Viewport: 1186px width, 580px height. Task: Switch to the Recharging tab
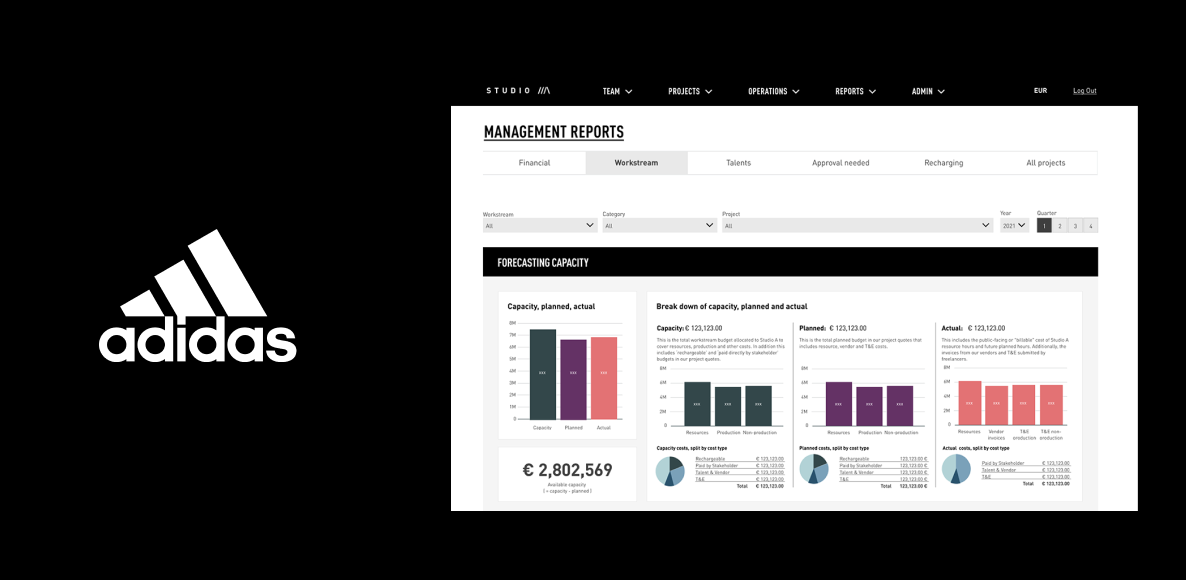[943, 163]
